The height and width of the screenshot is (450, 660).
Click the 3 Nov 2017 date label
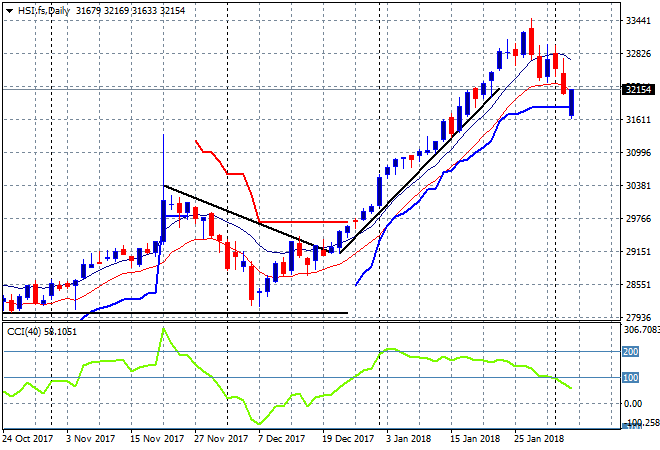(x=90, y=439)
